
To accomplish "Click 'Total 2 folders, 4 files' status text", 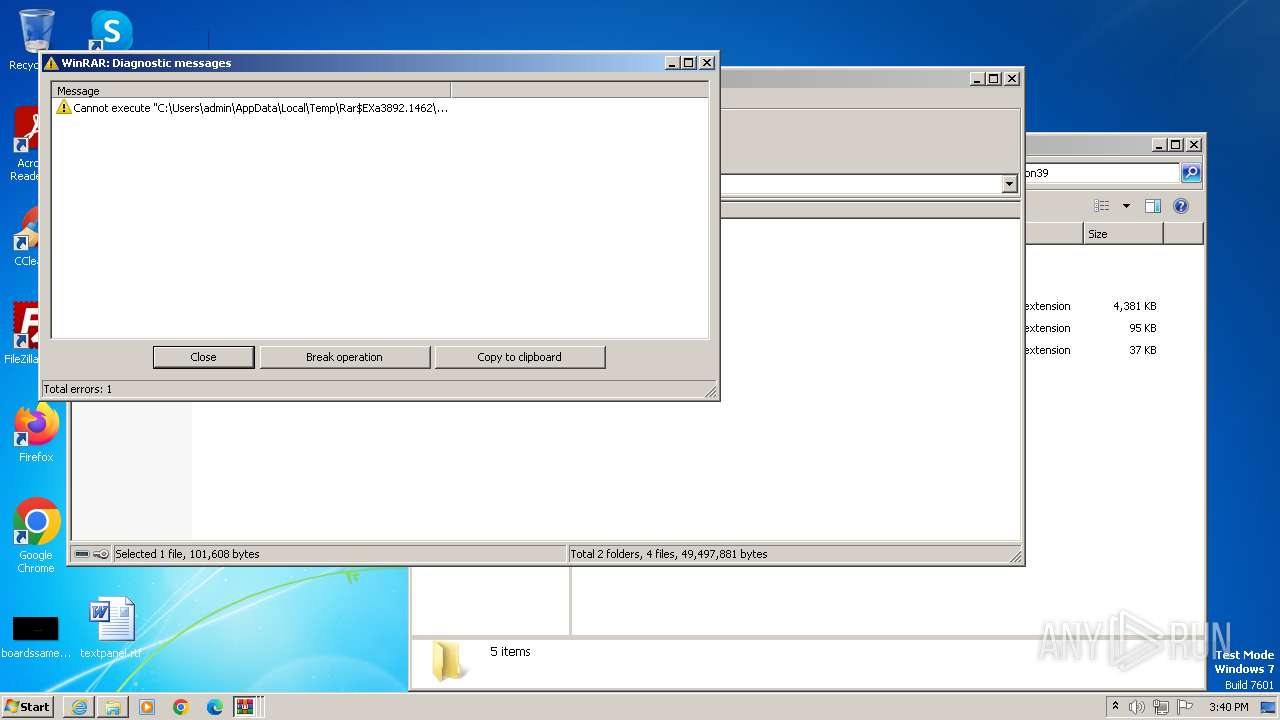I will (669, 554).
